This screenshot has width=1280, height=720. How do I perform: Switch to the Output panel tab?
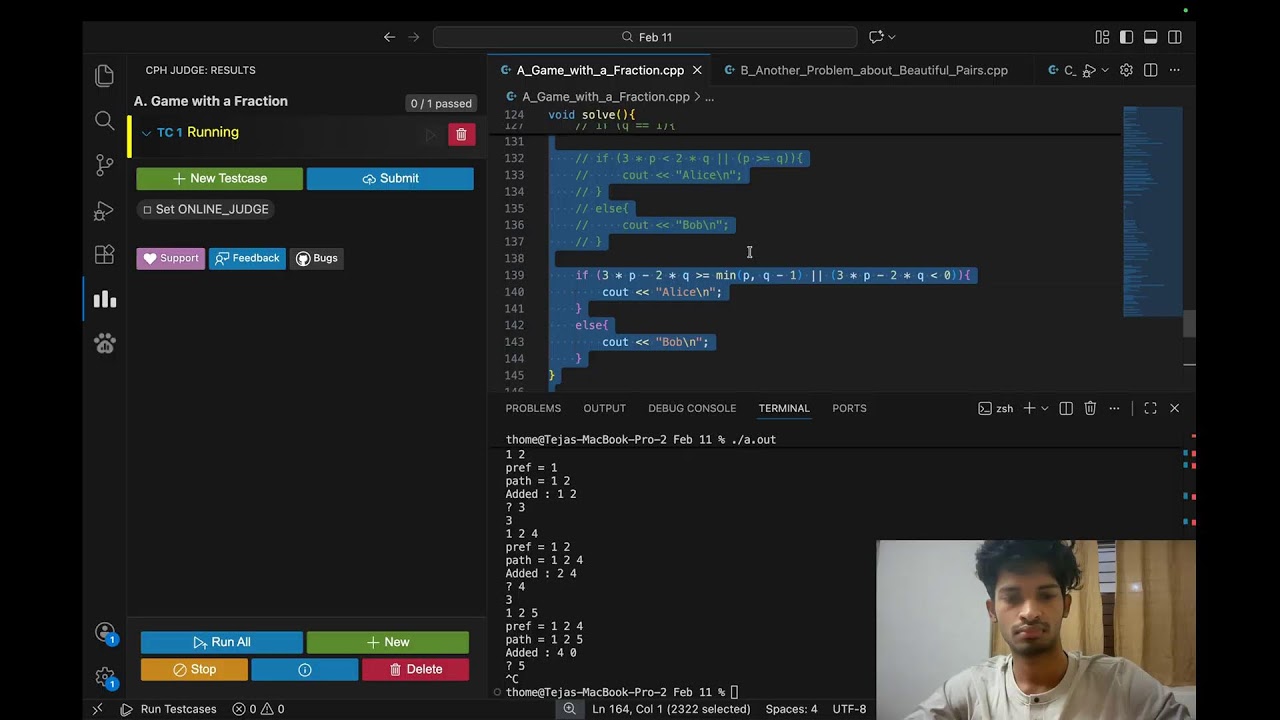coord(605,408)
